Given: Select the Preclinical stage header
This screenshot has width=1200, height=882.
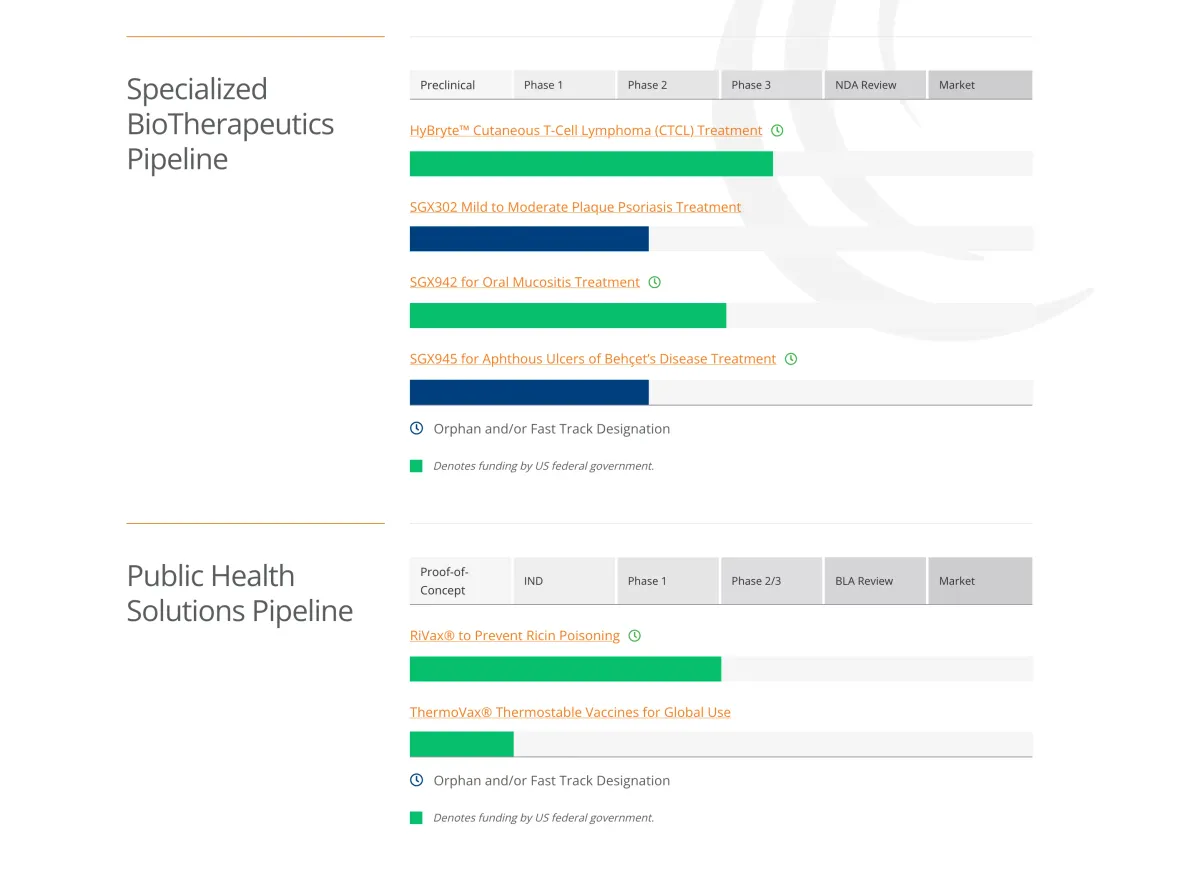Looking at the screenshot, I should (x=447, y=85).
